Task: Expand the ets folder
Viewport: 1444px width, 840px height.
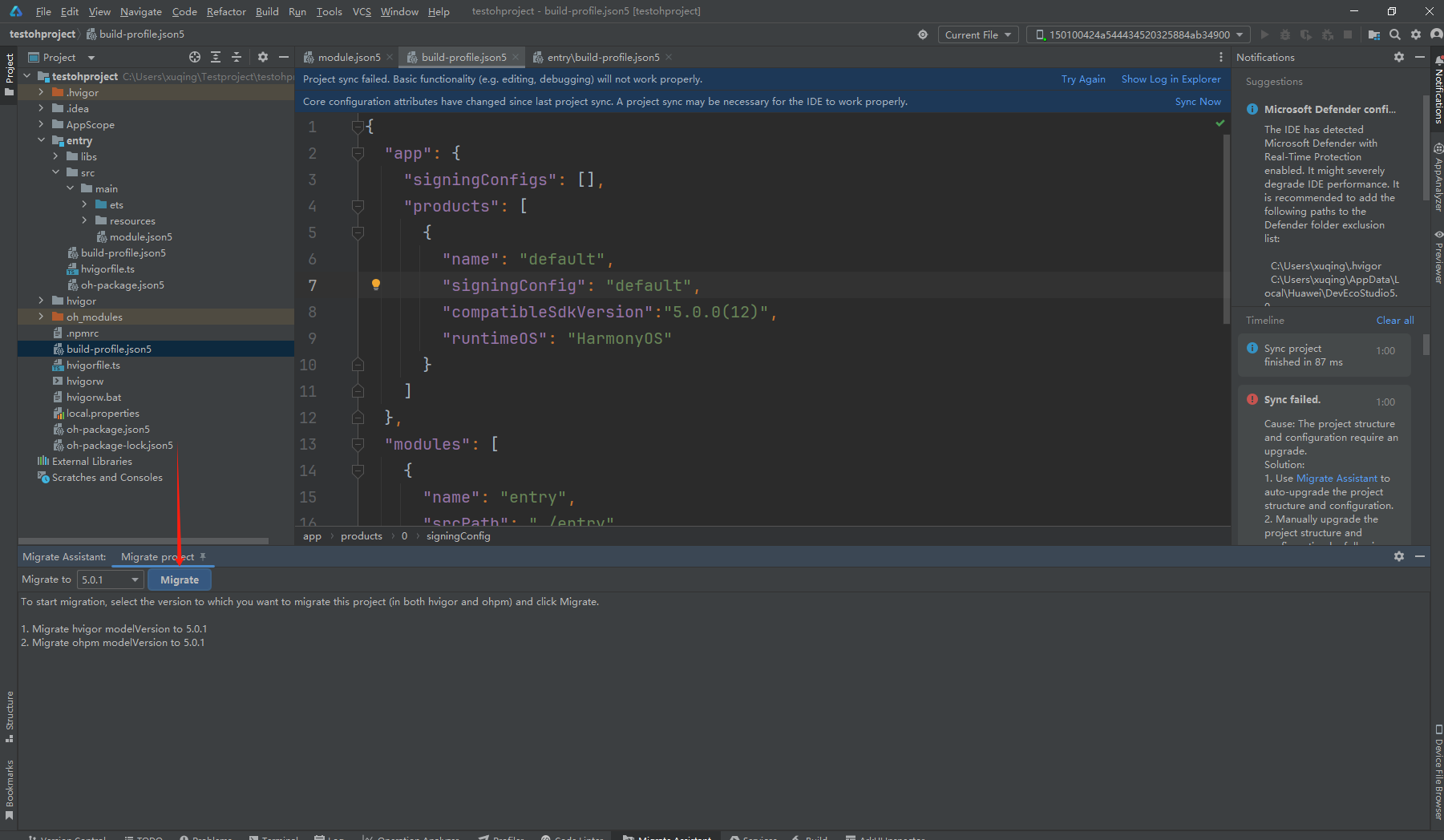Action: click(x=84, y=204)
